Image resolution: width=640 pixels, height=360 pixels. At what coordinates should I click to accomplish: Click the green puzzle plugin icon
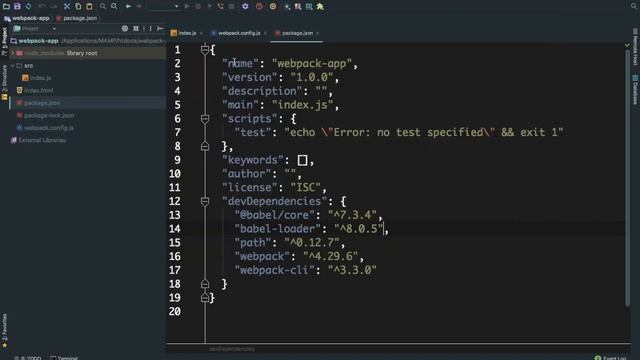point(320,7)
